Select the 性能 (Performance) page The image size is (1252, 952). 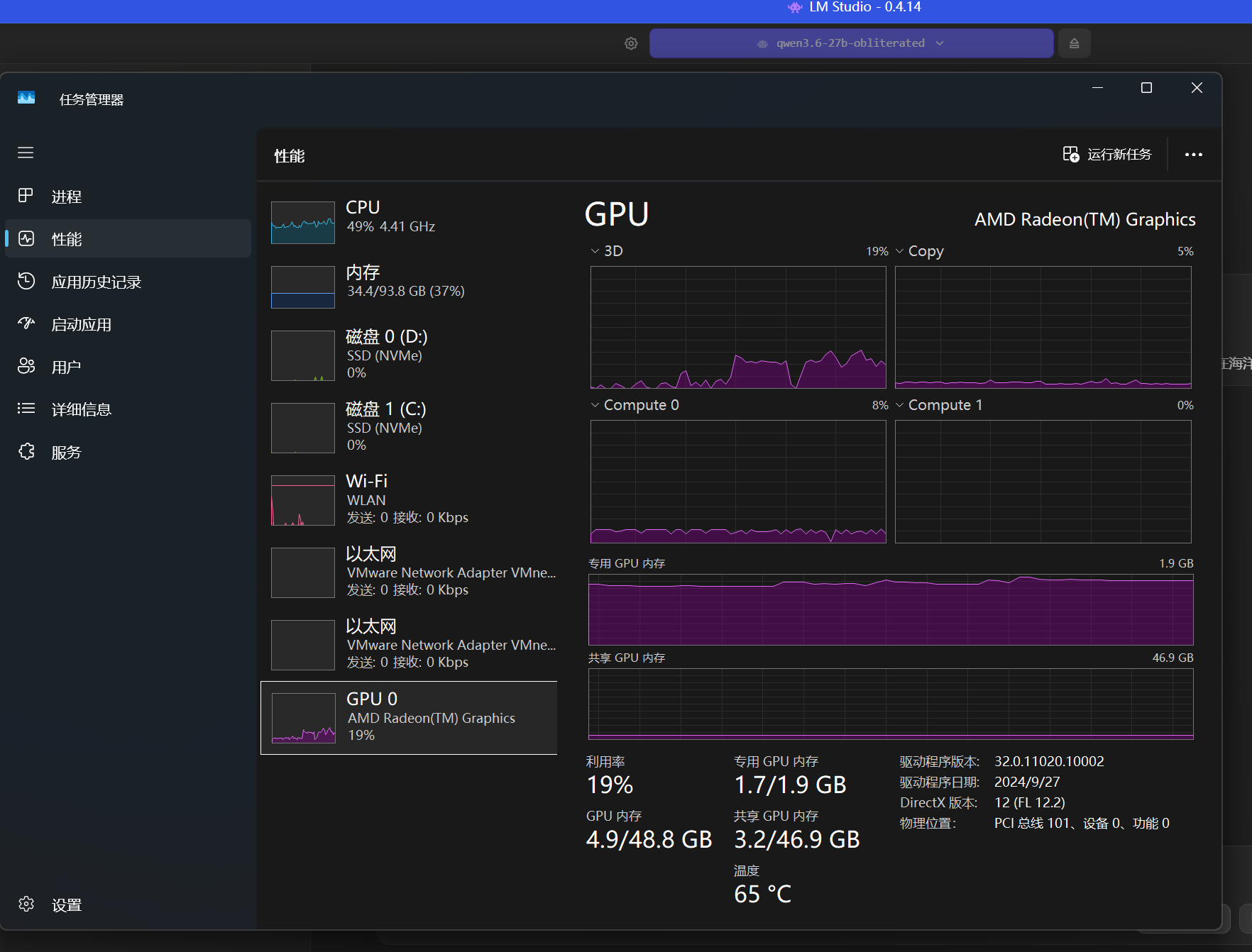click(128, 239)
